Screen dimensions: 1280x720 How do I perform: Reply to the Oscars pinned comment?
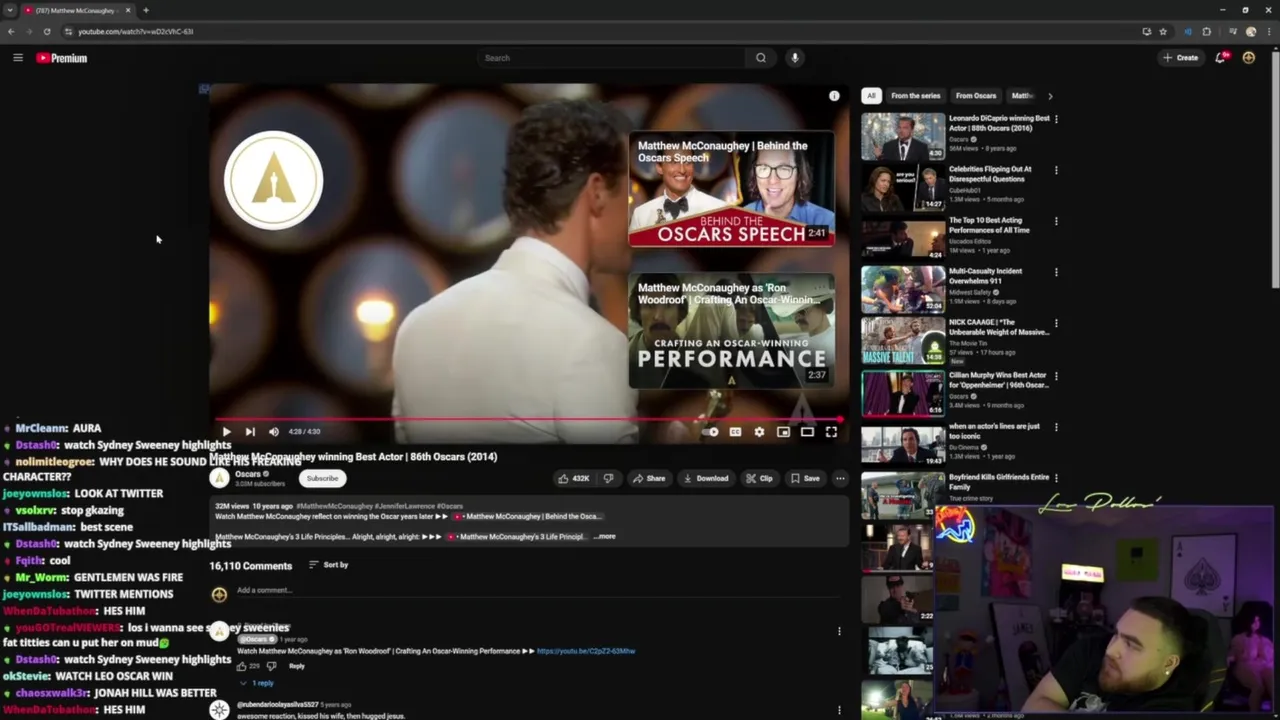point(297,666)
